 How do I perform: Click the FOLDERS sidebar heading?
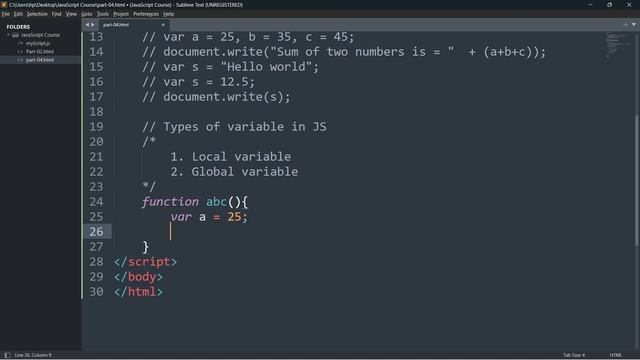click(18, 27)
